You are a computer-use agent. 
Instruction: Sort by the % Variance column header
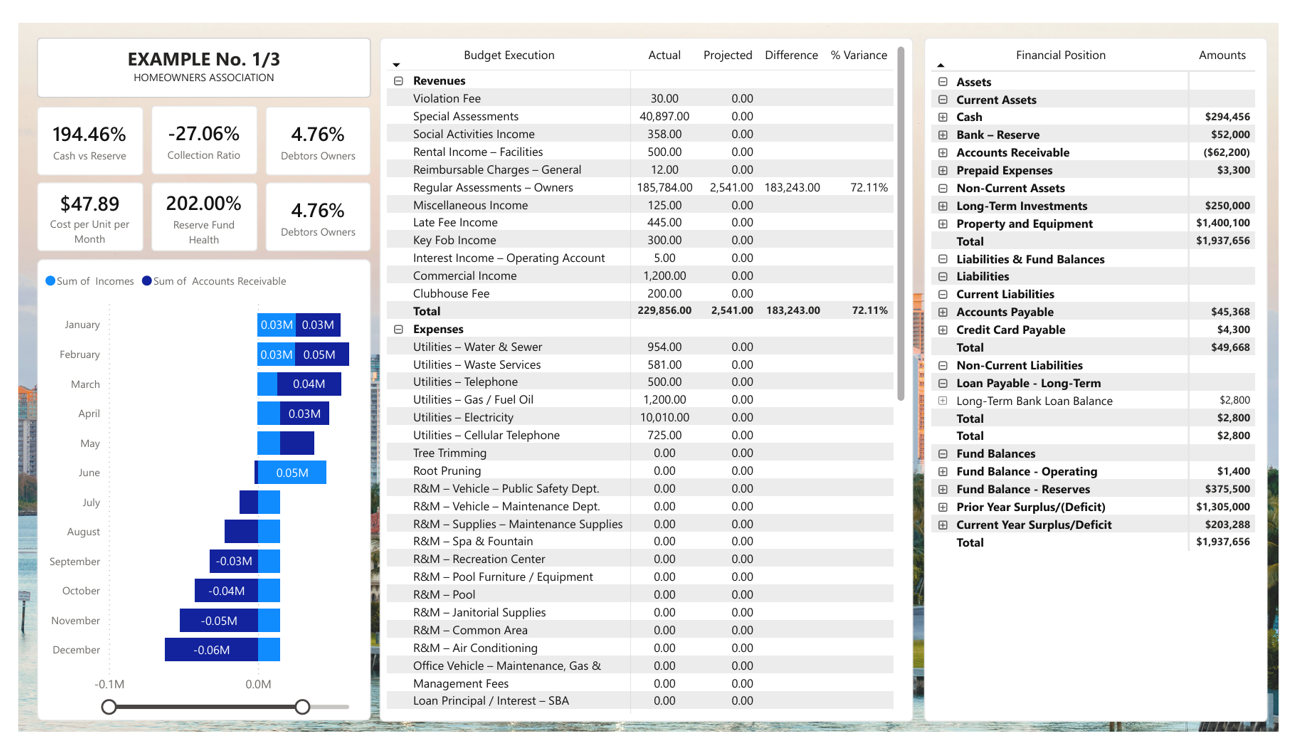point(858,55)
